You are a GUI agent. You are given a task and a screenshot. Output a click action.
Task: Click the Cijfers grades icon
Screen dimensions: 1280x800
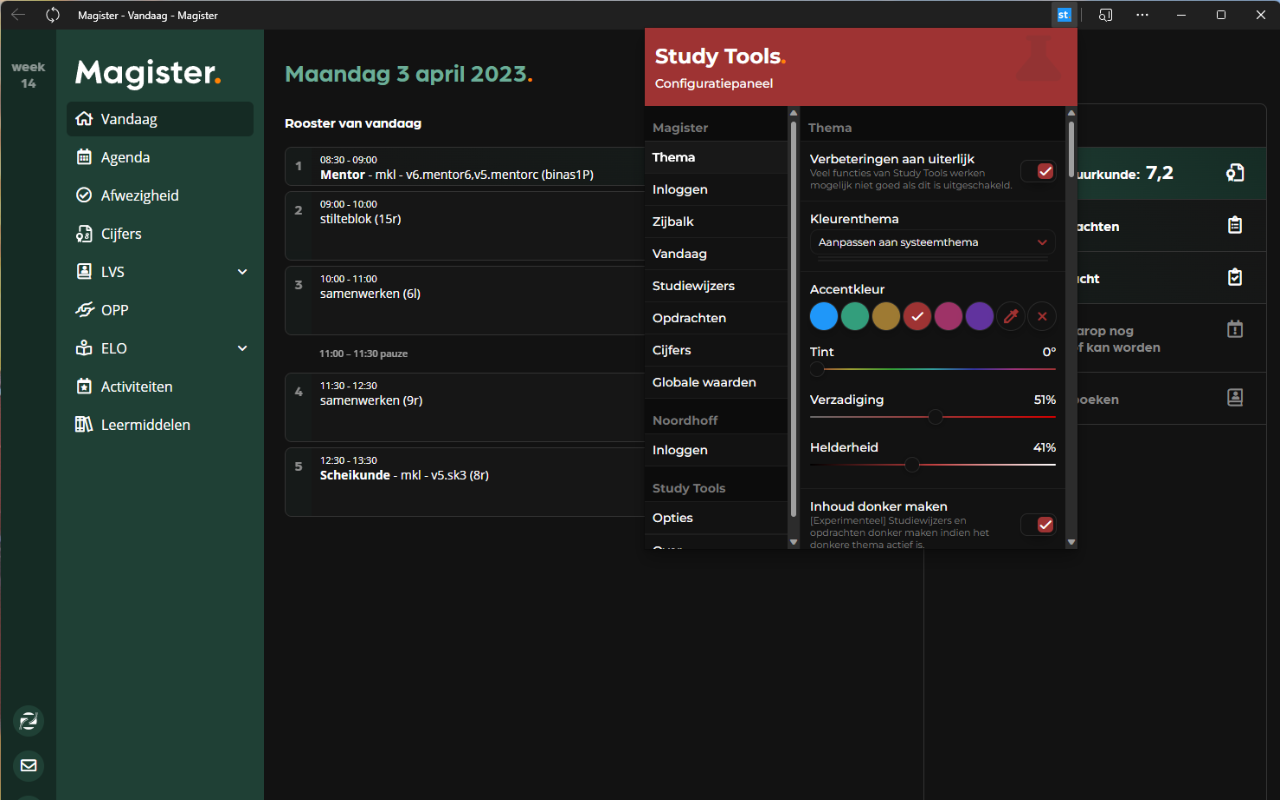coord(85,233)
